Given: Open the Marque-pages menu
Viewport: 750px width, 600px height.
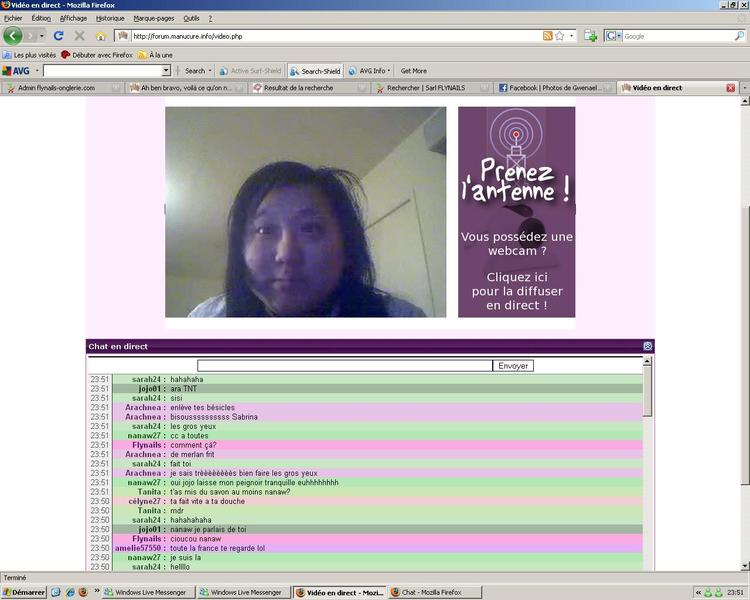Looking at the screenshot, I should coord(153,18).
